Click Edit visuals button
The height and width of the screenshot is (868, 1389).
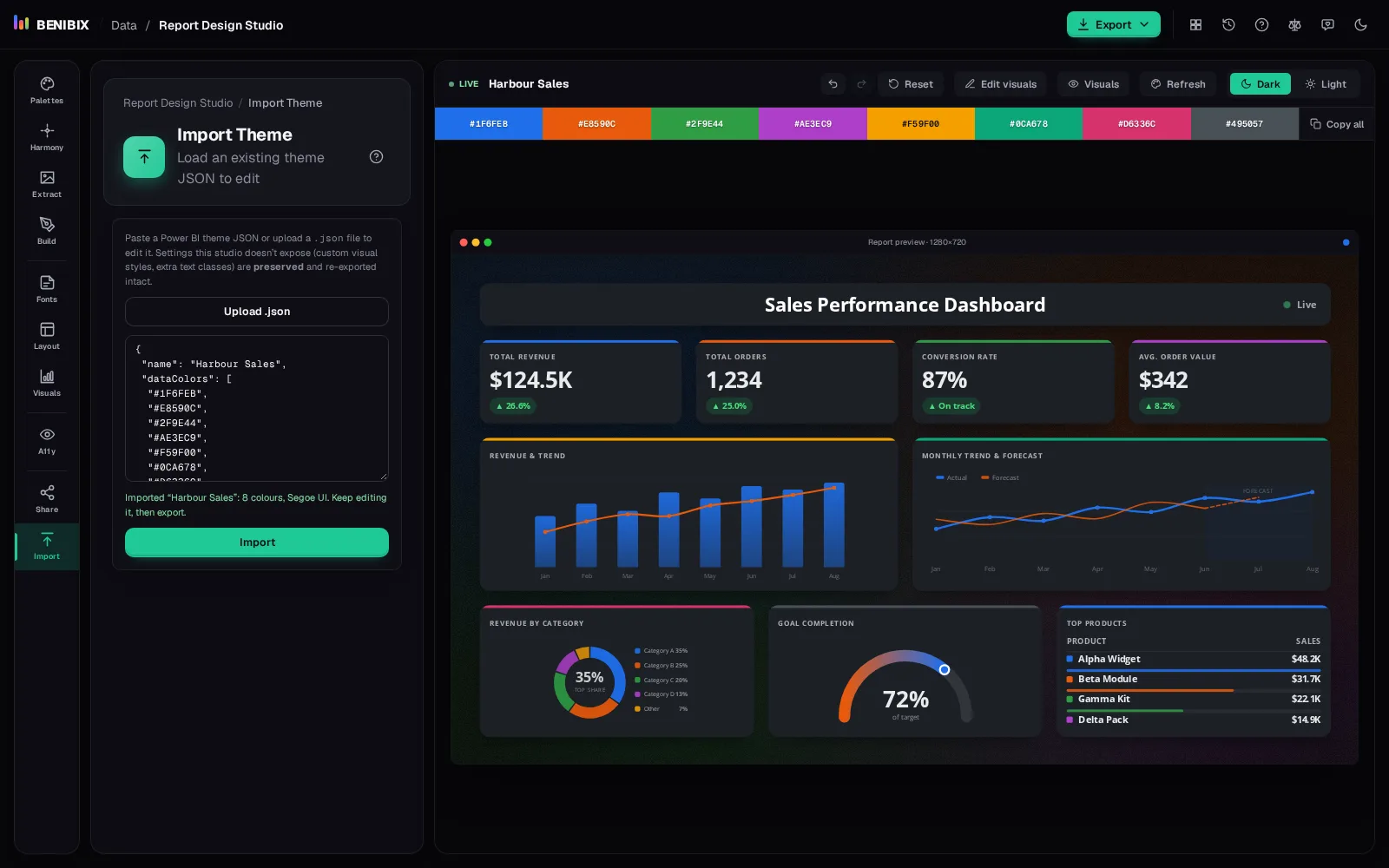tap(1001, 84)
